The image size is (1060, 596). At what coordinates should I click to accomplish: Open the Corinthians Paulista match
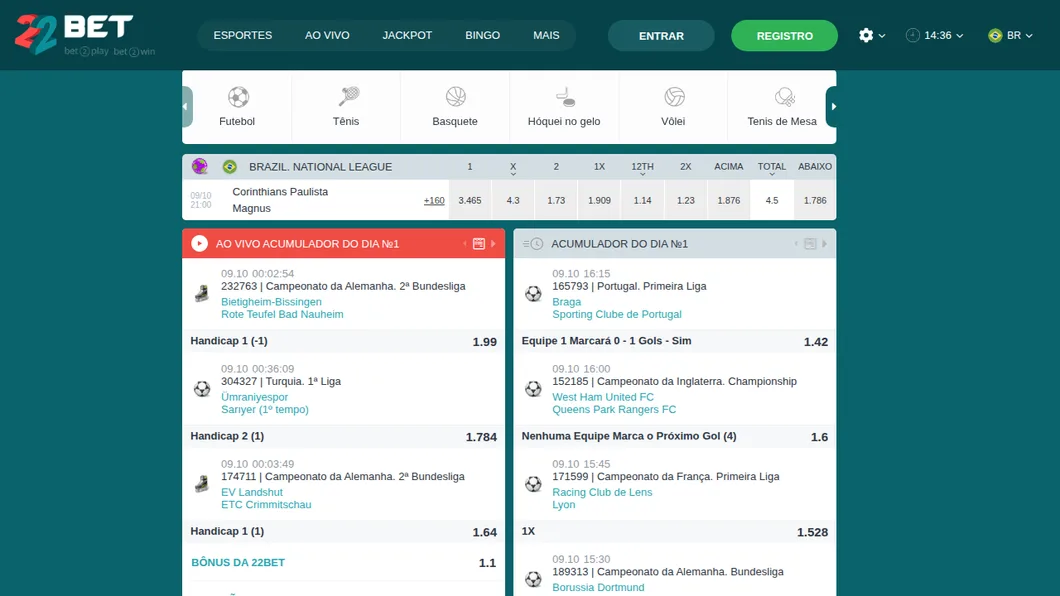tap(280, 192)
